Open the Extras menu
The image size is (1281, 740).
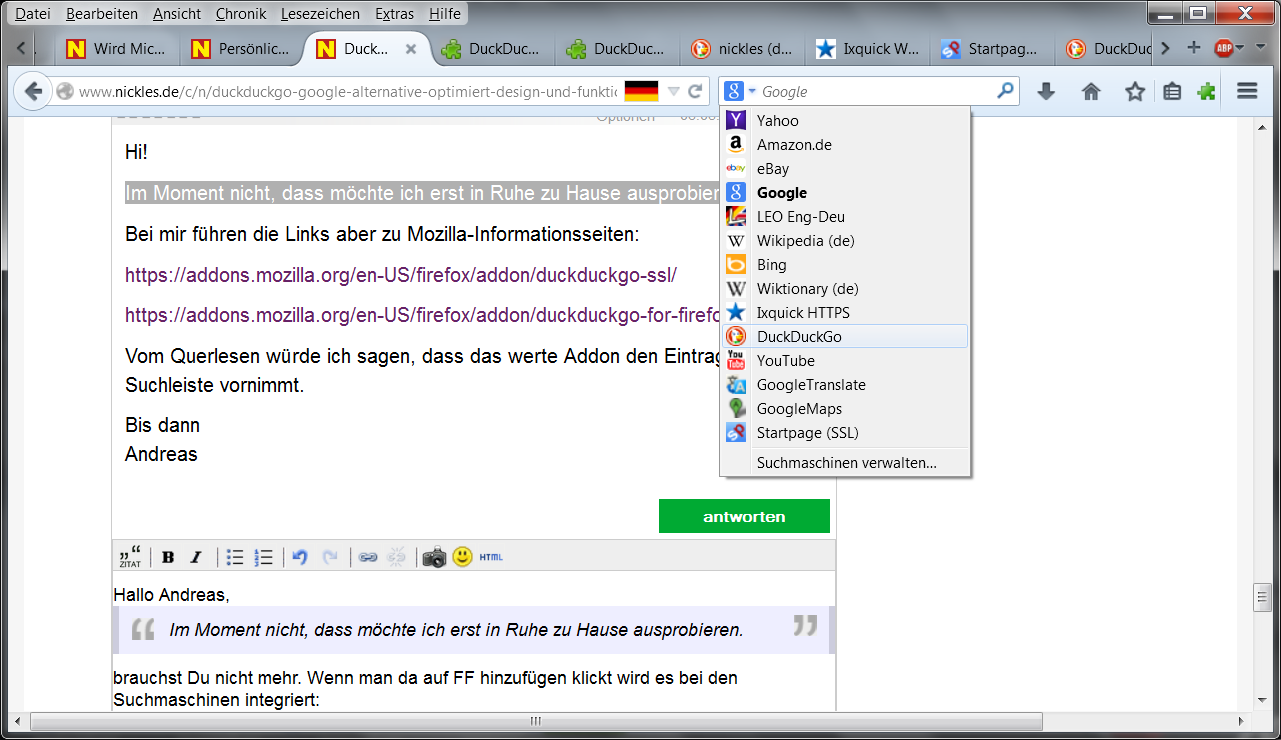[x=395, y=14]
